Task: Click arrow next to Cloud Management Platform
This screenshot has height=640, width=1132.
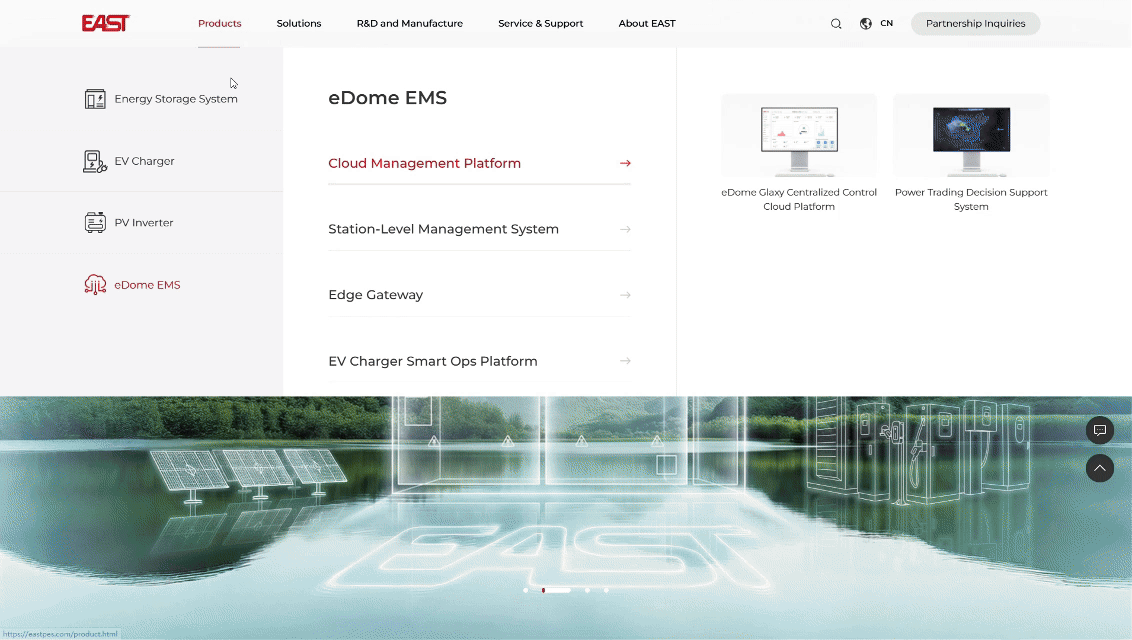Action: (625, 163)
